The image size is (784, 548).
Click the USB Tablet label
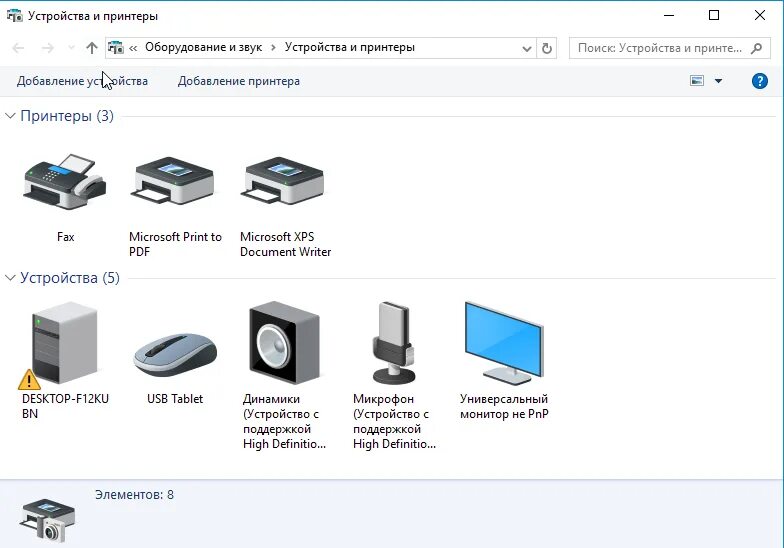point(175,399)
